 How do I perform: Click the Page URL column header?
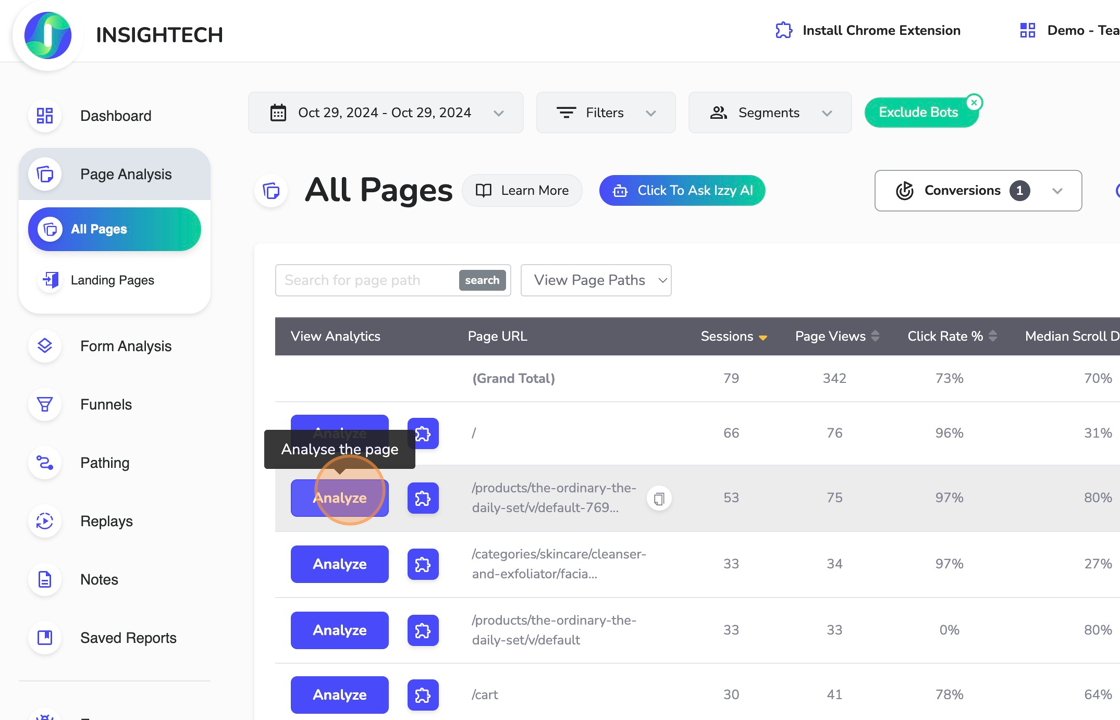tap(497, 336)
